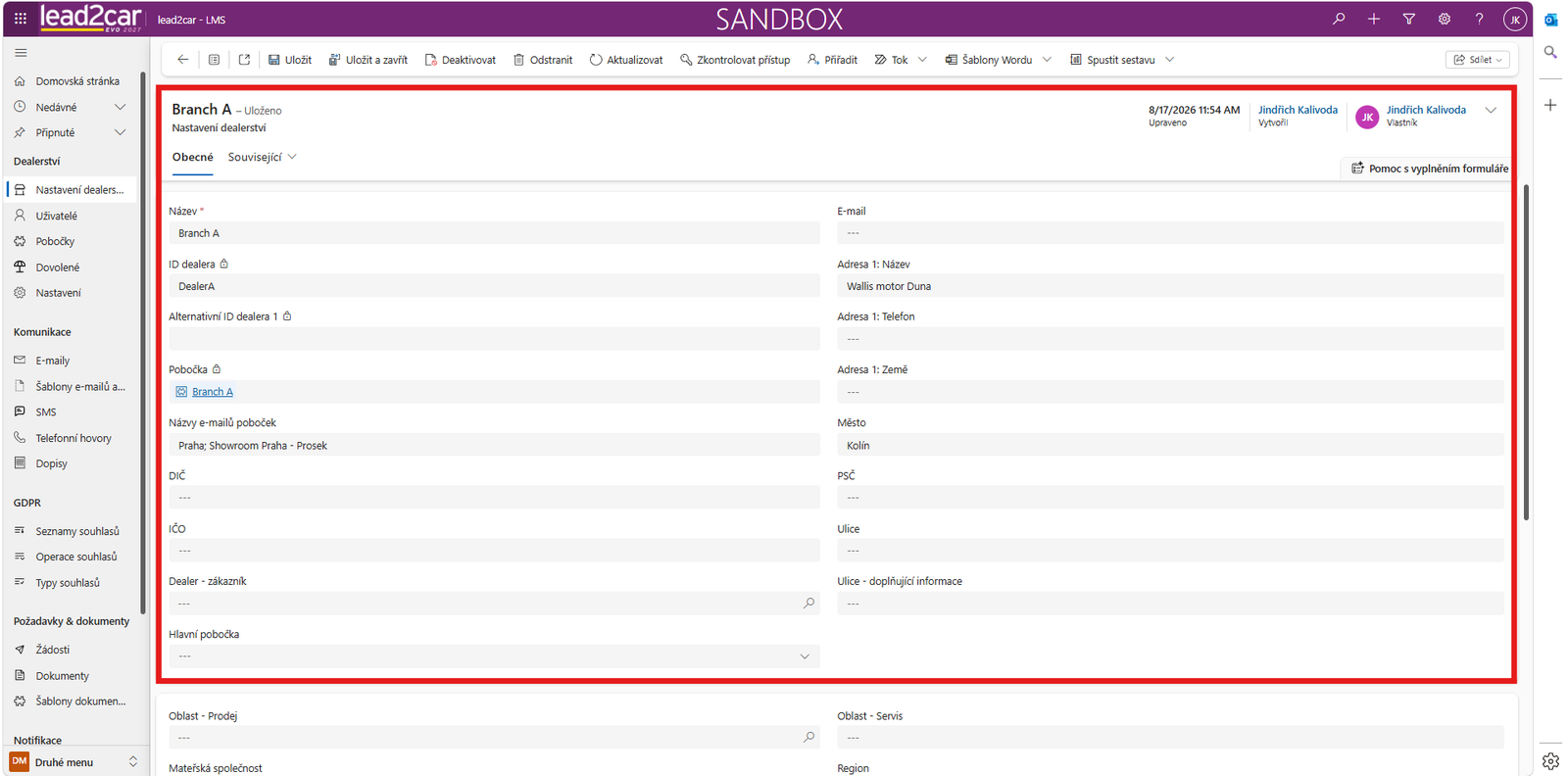Viewport: 1568px width, 776px height.
Task: Toggle the hamburger navigation menu
Action: coord(21,53)
